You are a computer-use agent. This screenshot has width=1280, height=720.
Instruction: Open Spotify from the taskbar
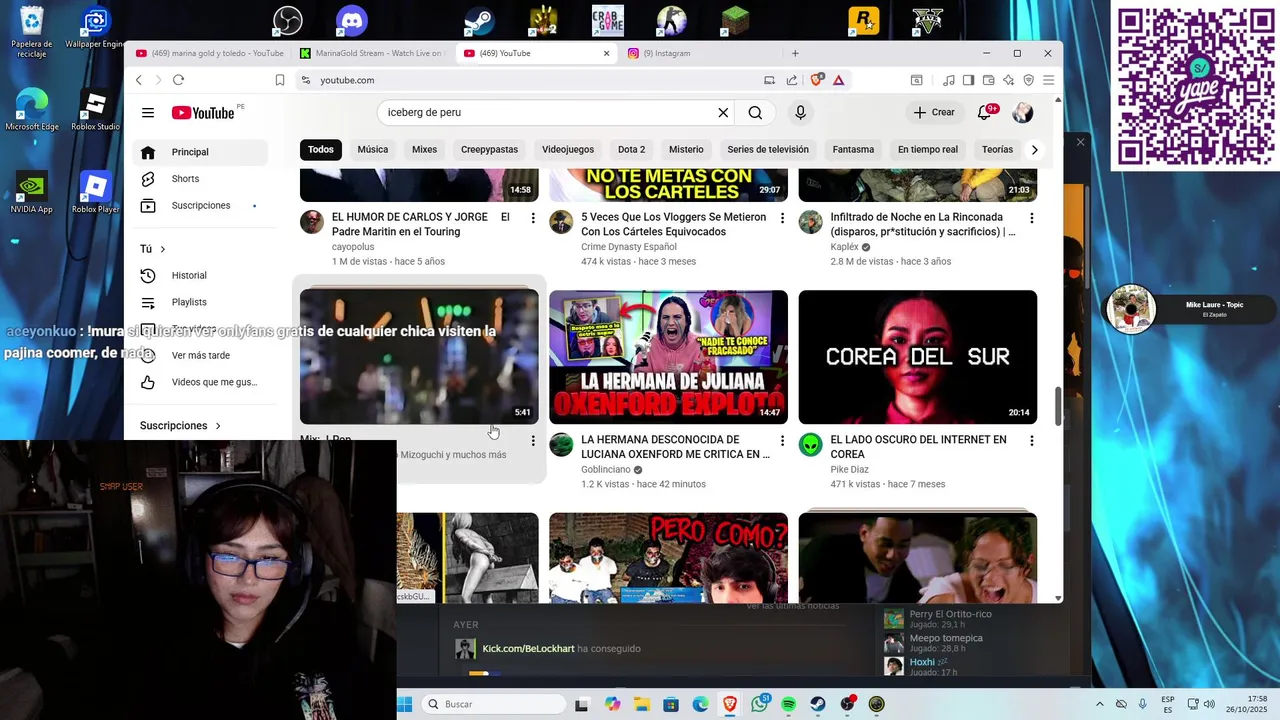[x=789, y=704]
